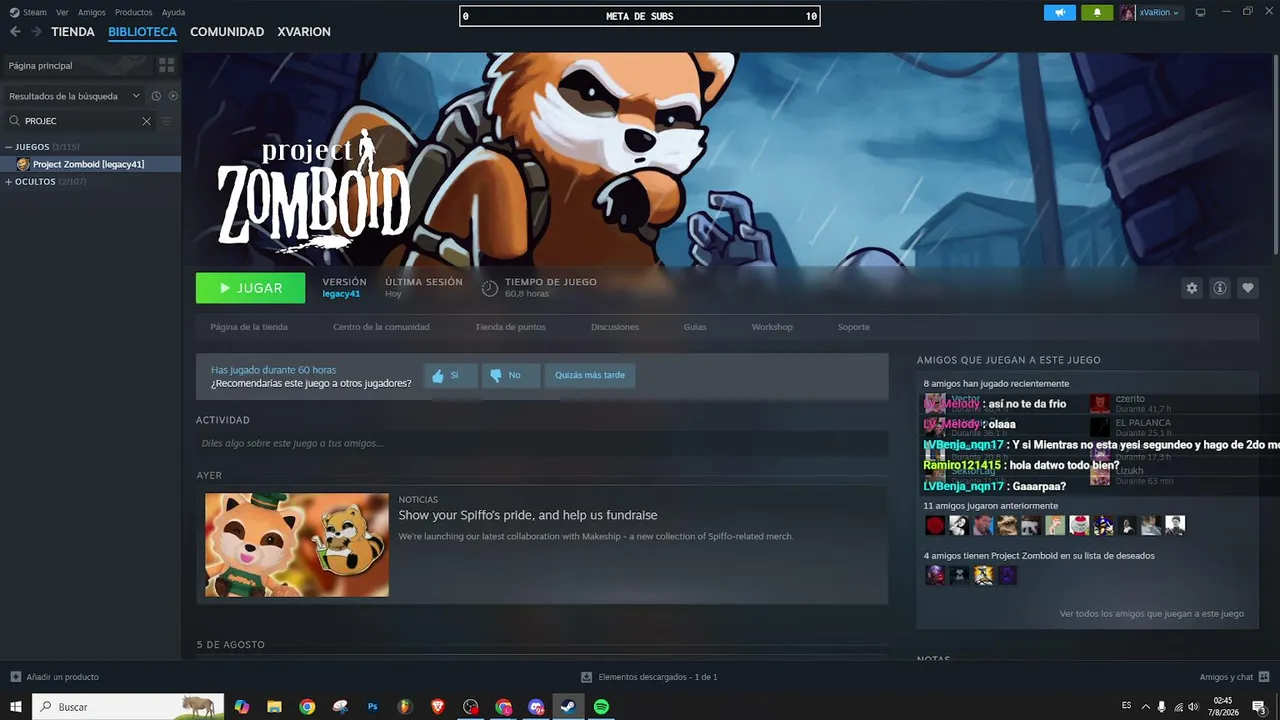Open the red avatar among previous players

[x=935, y=525]
